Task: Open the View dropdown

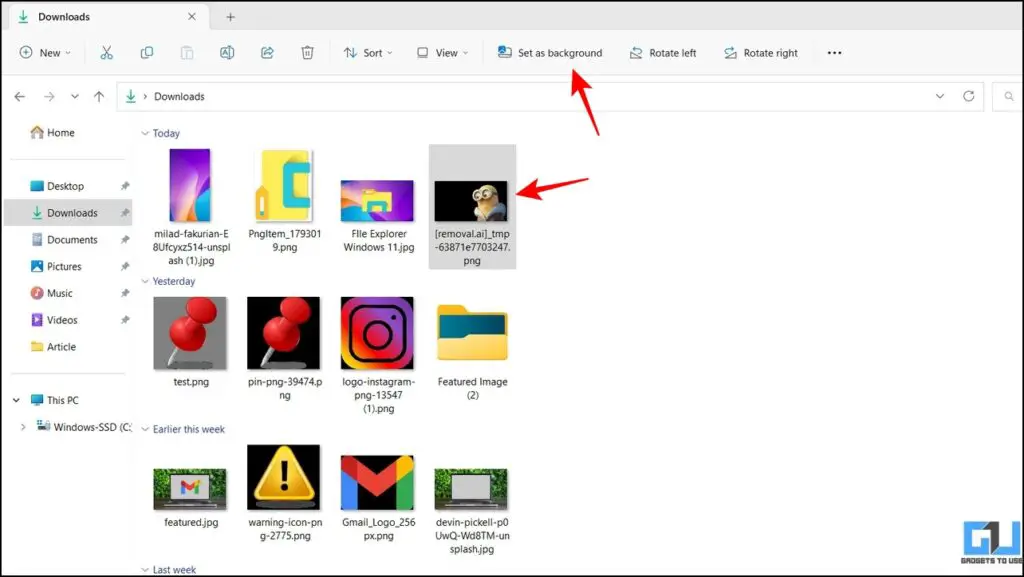Action: pyautogui.click(x=441, y=52)
